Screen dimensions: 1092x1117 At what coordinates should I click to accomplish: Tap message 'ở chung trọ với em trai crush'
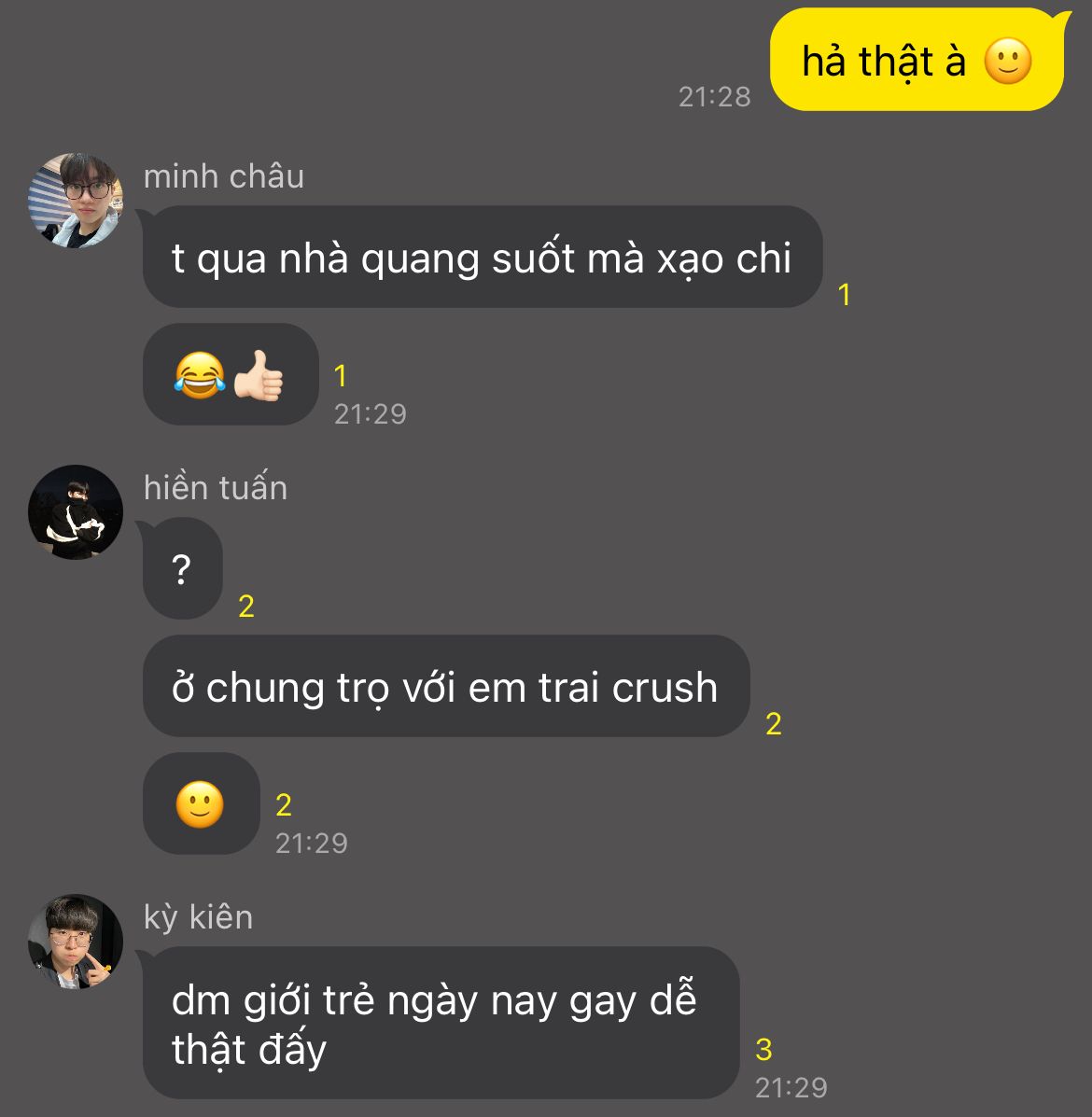446,687
